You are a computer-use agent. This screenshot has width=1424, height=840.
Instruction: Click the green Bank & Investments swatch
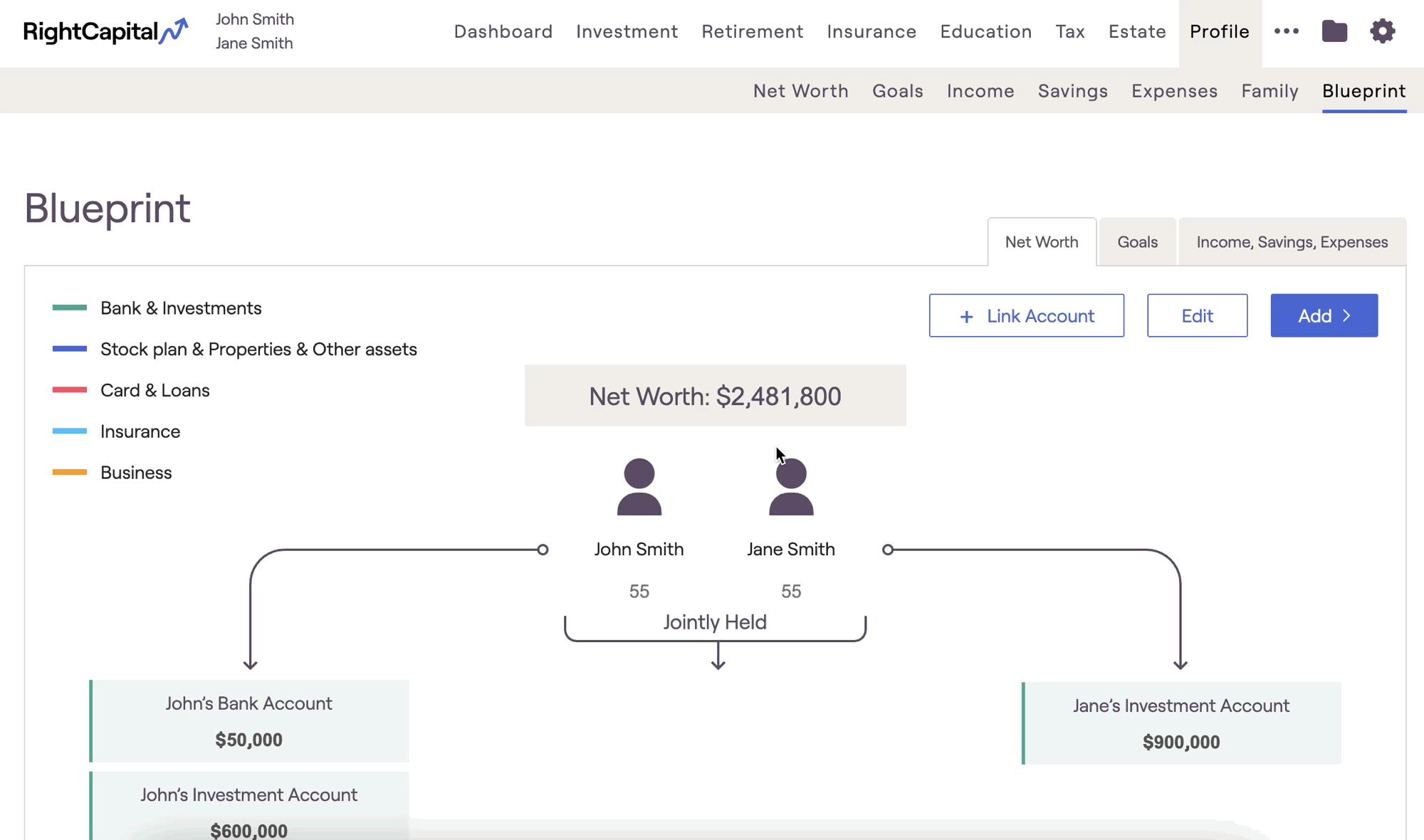click(x=70, y=308)
